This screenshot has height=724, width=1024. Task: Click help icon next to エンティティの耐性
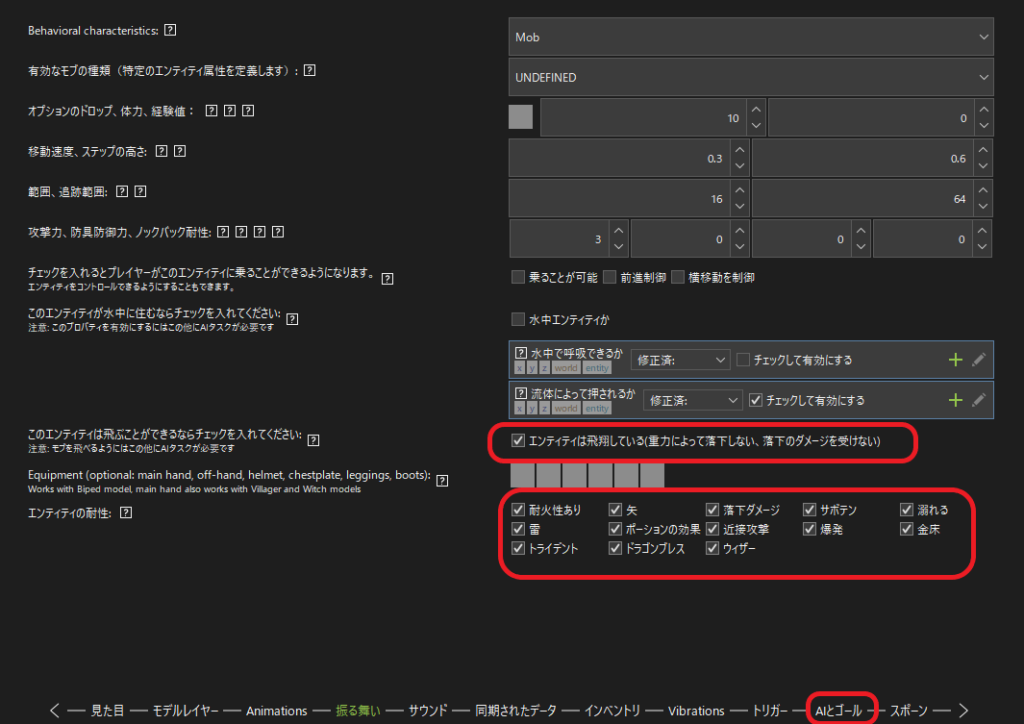(125, 513)
